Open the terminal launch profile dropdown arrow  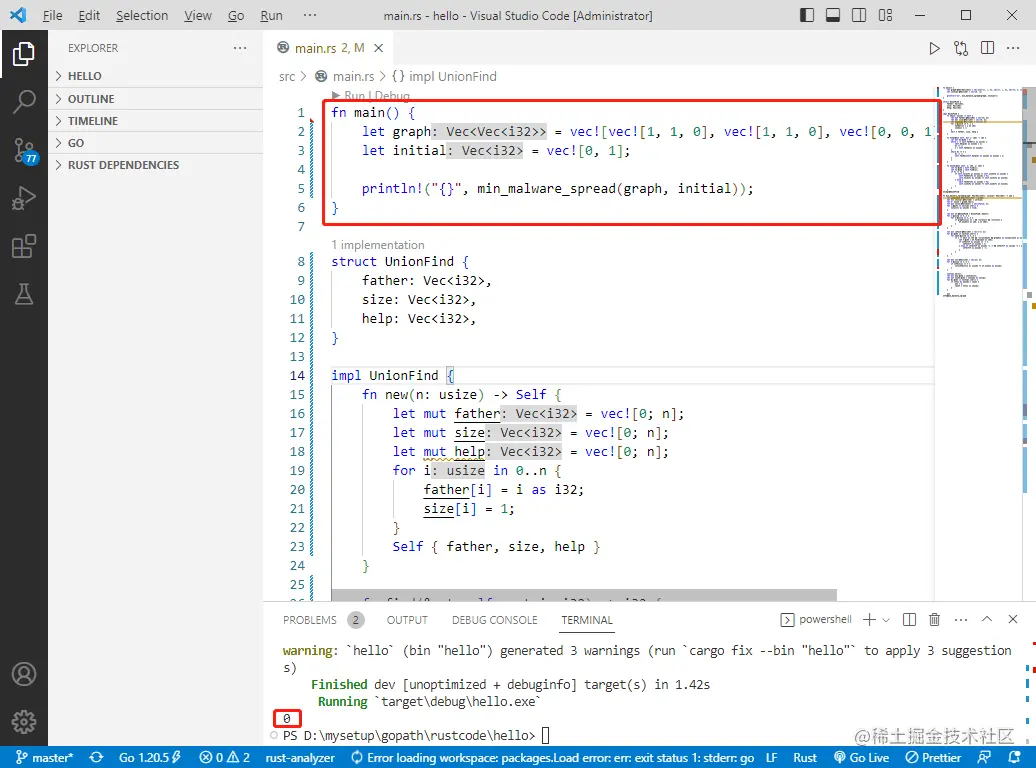[x=886, y=620]
